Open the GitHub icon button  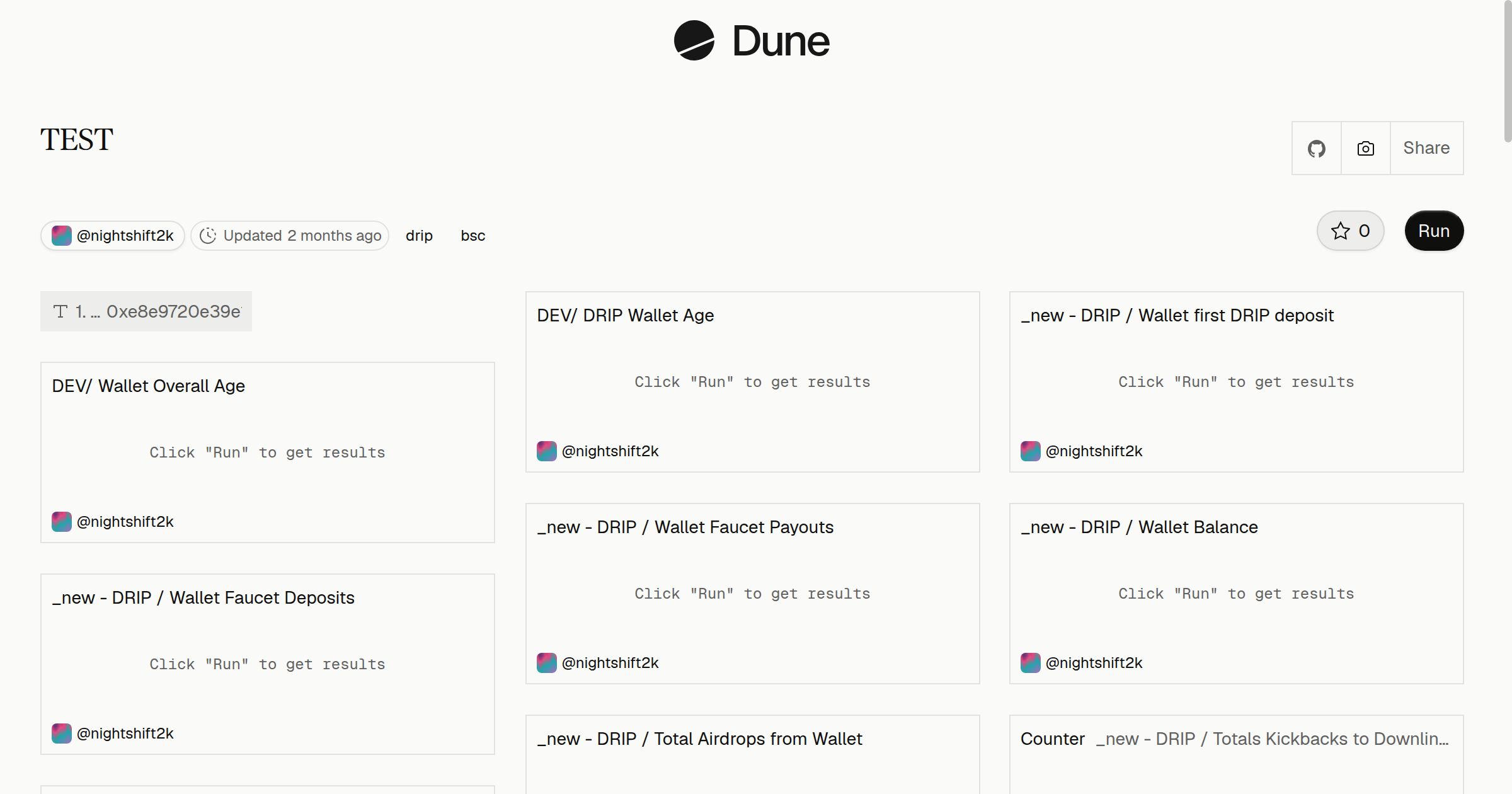tap(1316, 148)
